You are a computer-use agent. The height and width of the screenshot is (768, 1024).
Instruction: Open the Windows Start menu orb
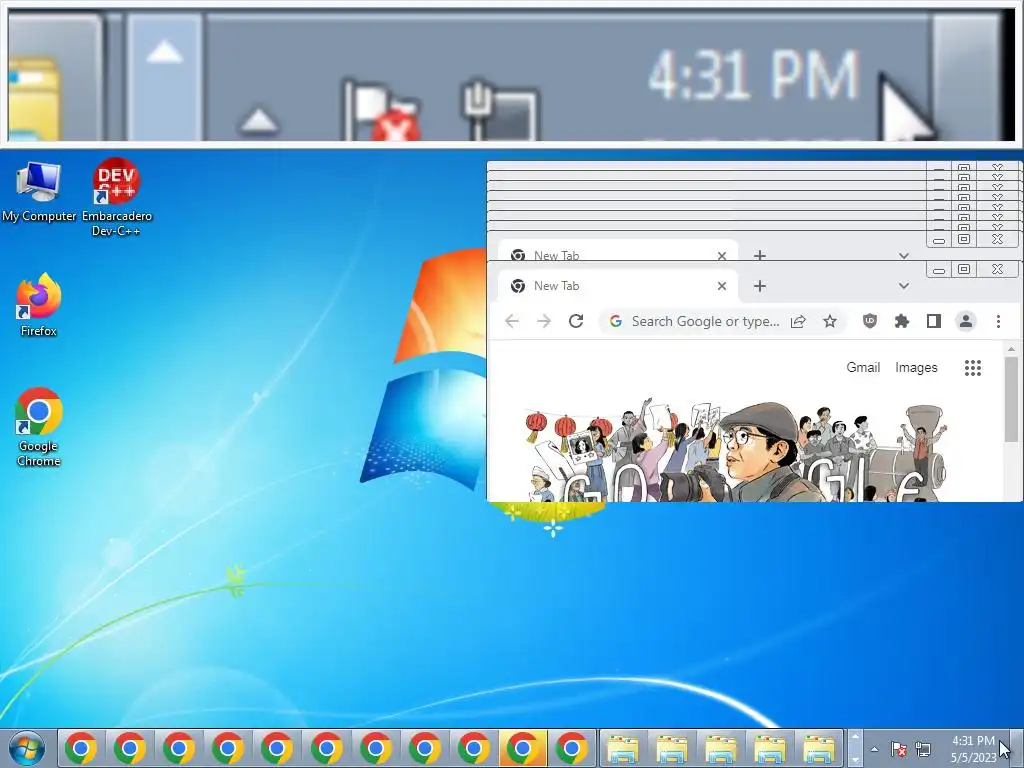tap(27, 748)
